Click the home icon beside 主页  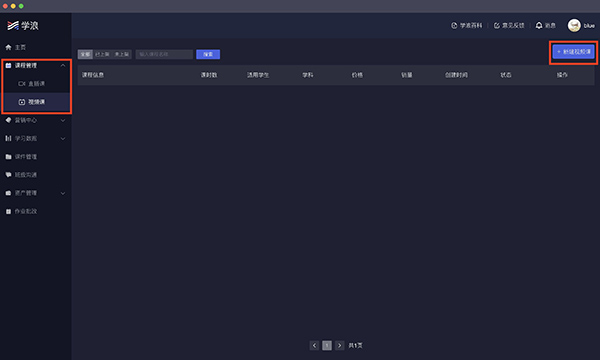[8, 47]
